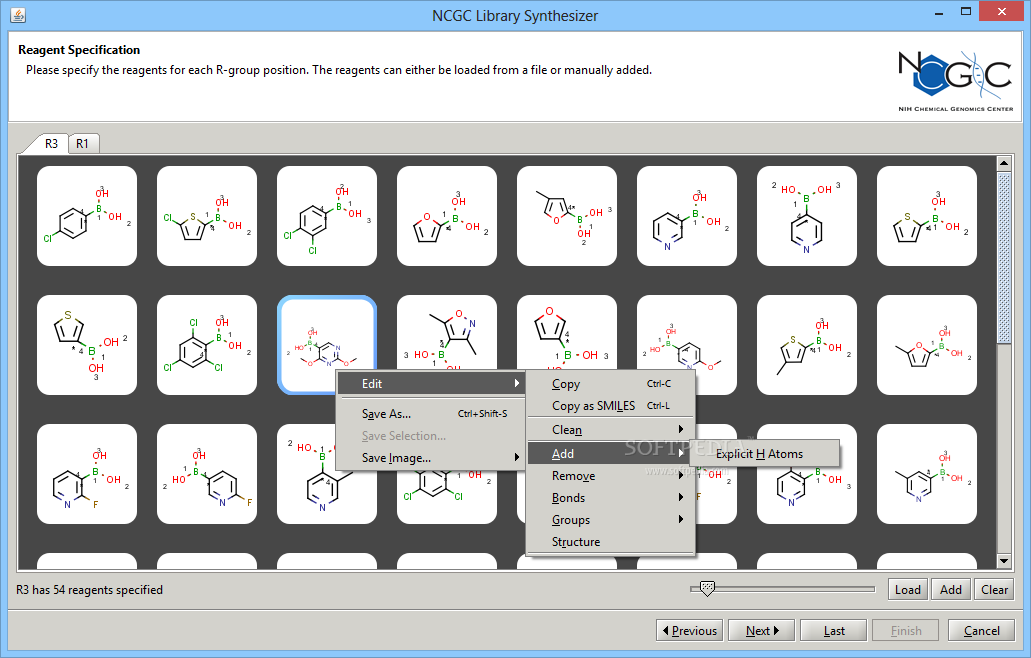Click the vertical scrollbar thumb
Screen dimensions: 1031x658
[x=1003, y=258]
